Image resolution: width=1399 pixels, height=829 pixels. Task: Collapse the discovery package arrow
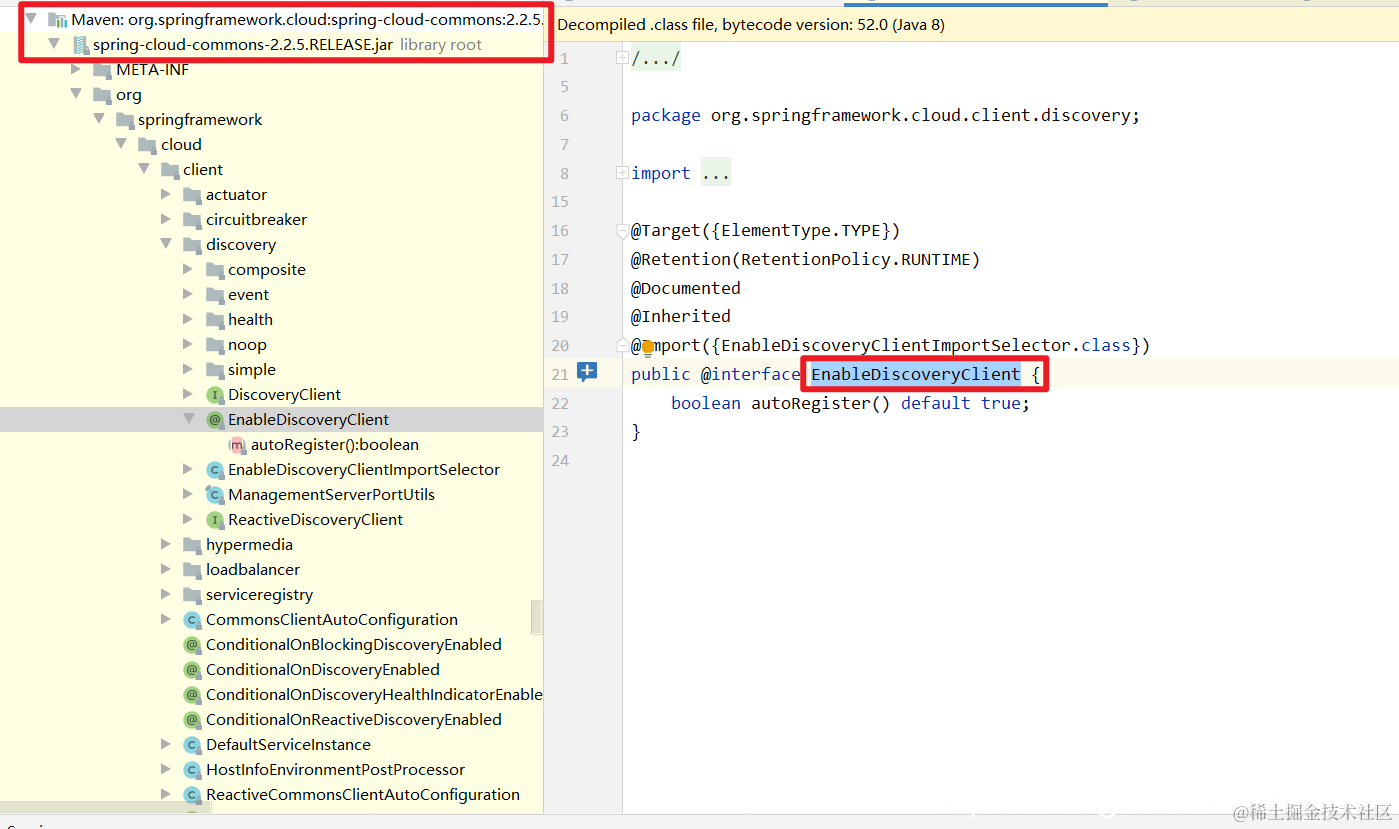[x=166, y=244]
